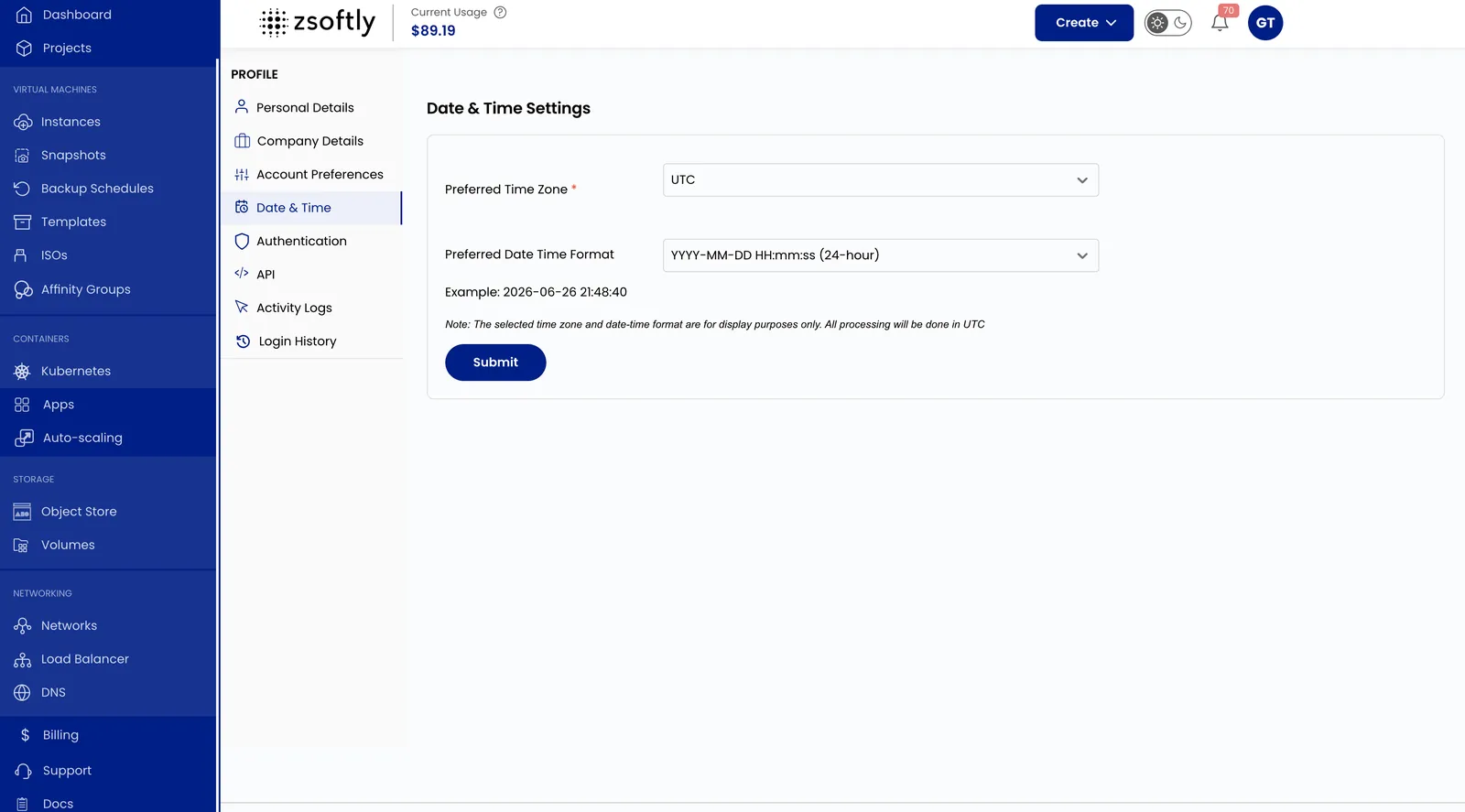Image resolution: width=1465 pixels, height=812 pixels.
Task: Open notifications bell icon
Action: click(x=1220, y=23)
